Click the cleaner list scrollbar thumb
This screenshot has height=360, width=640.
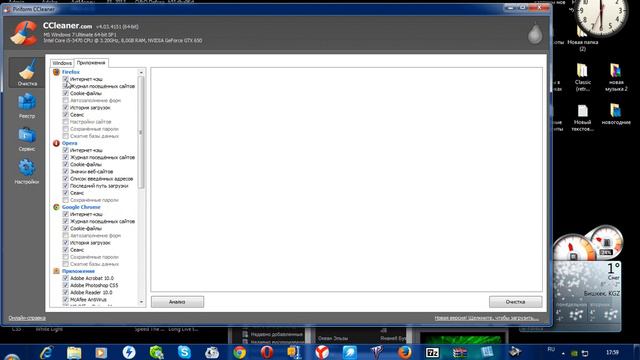pos(141,133)
